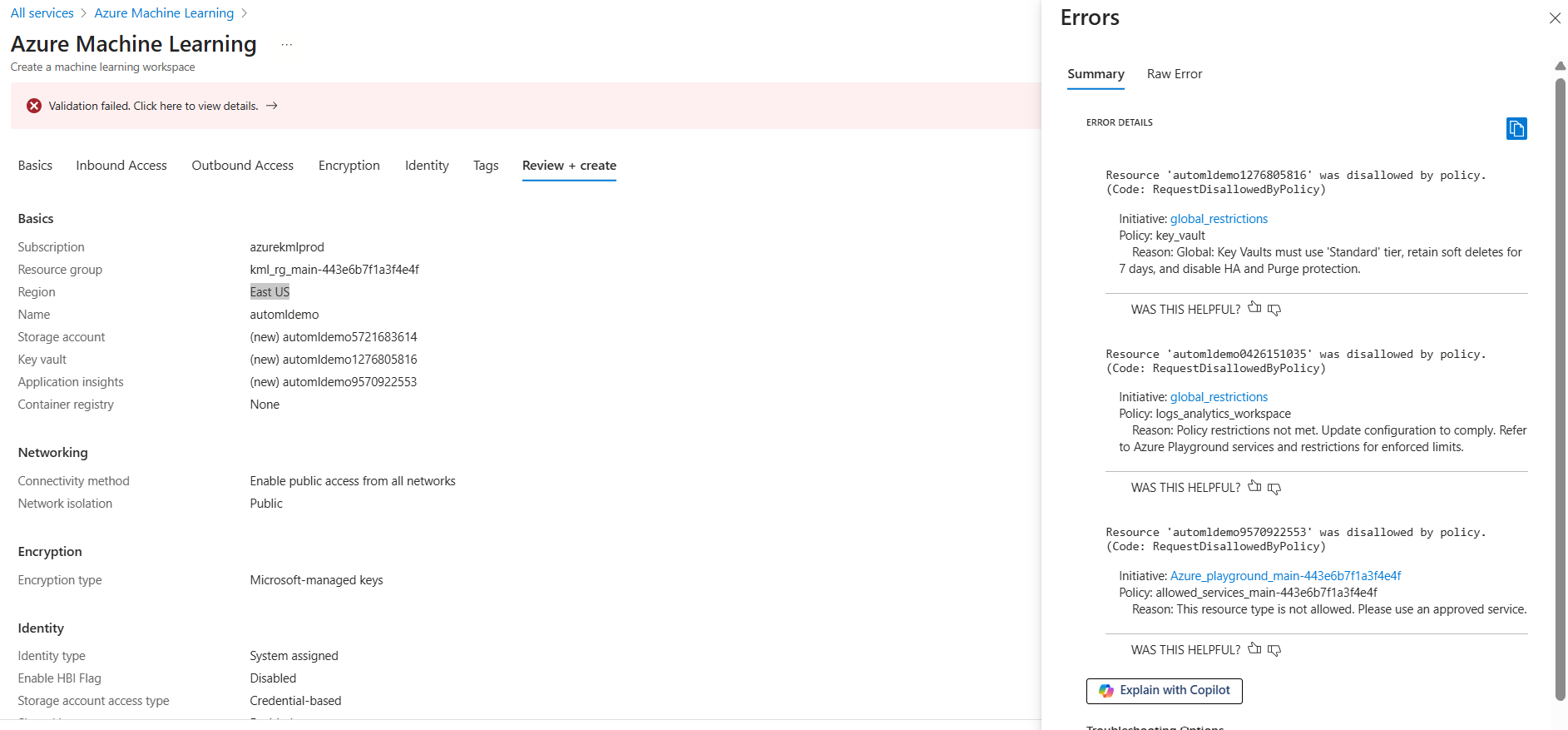Image resolution: width=1568 pixels, height=730 pixels.
Task: Open global_restrictions link under logs_analytics_workspace error
Action: 1219,397
